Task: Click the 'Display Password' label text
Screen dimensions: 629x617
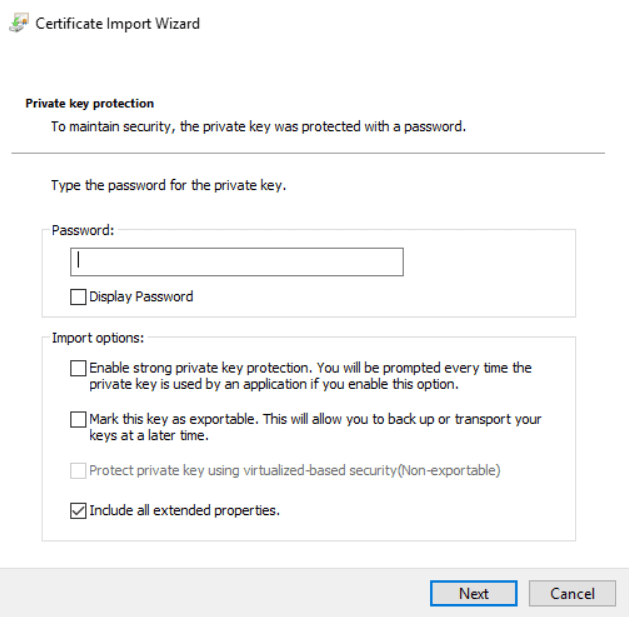Action: 141,296
